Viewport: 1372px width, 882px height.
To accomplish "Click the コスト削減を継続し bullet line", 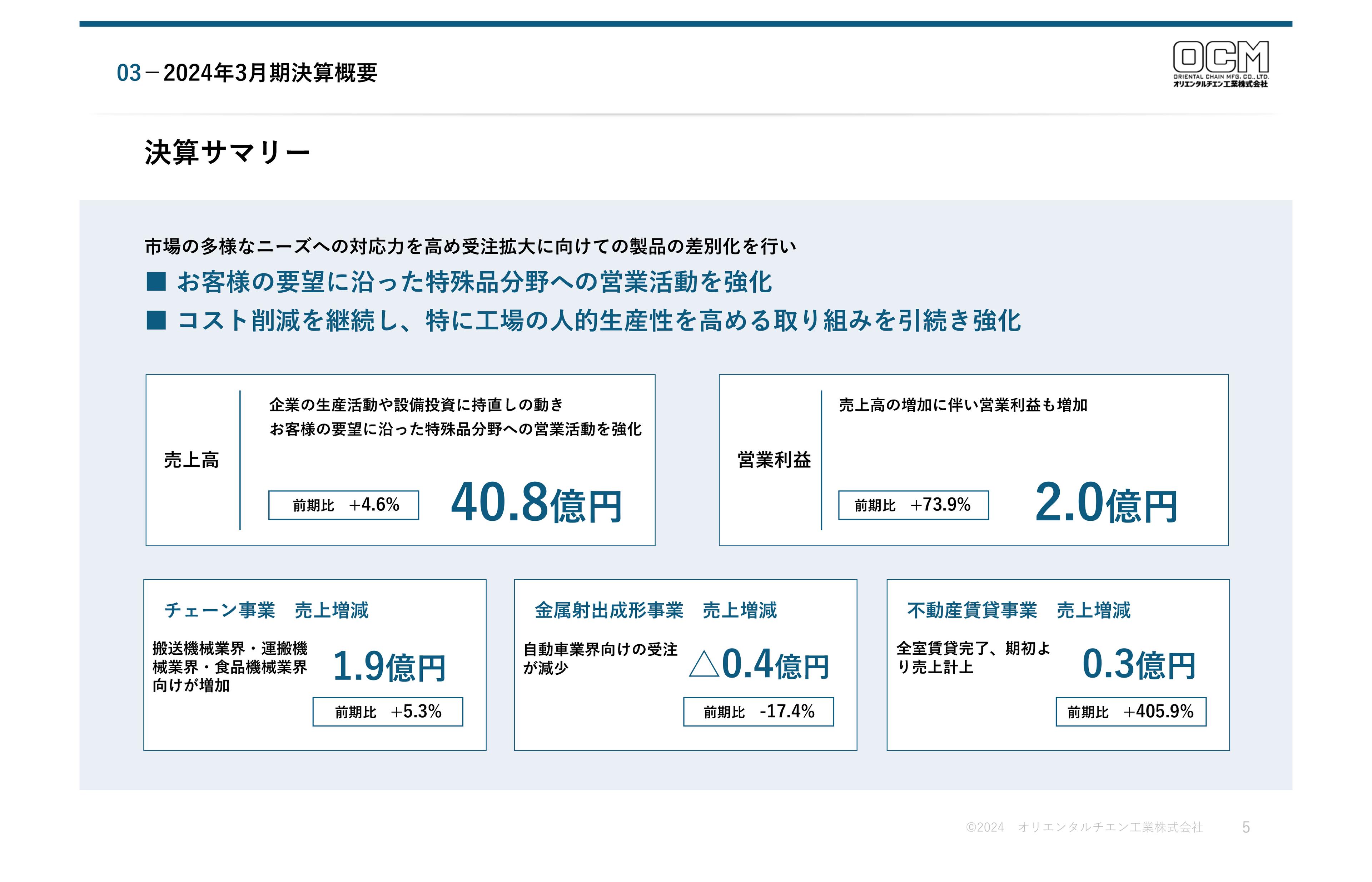I will 583,320.
